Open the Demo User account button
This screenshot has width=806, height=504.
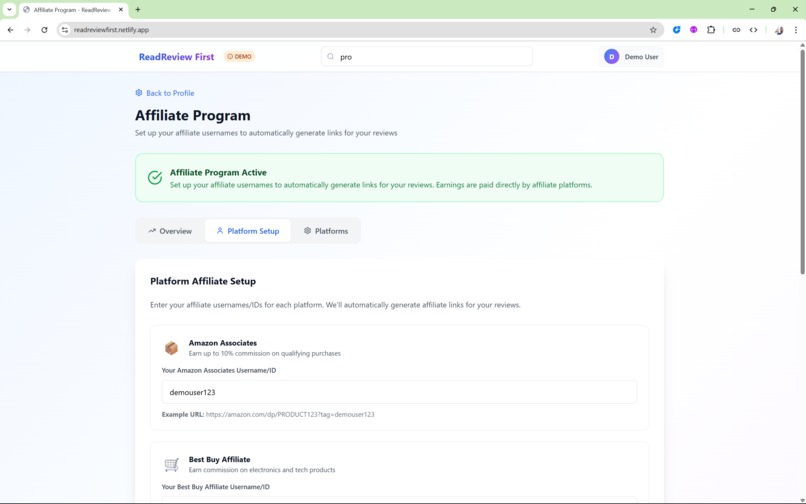[x=631, y=57]
